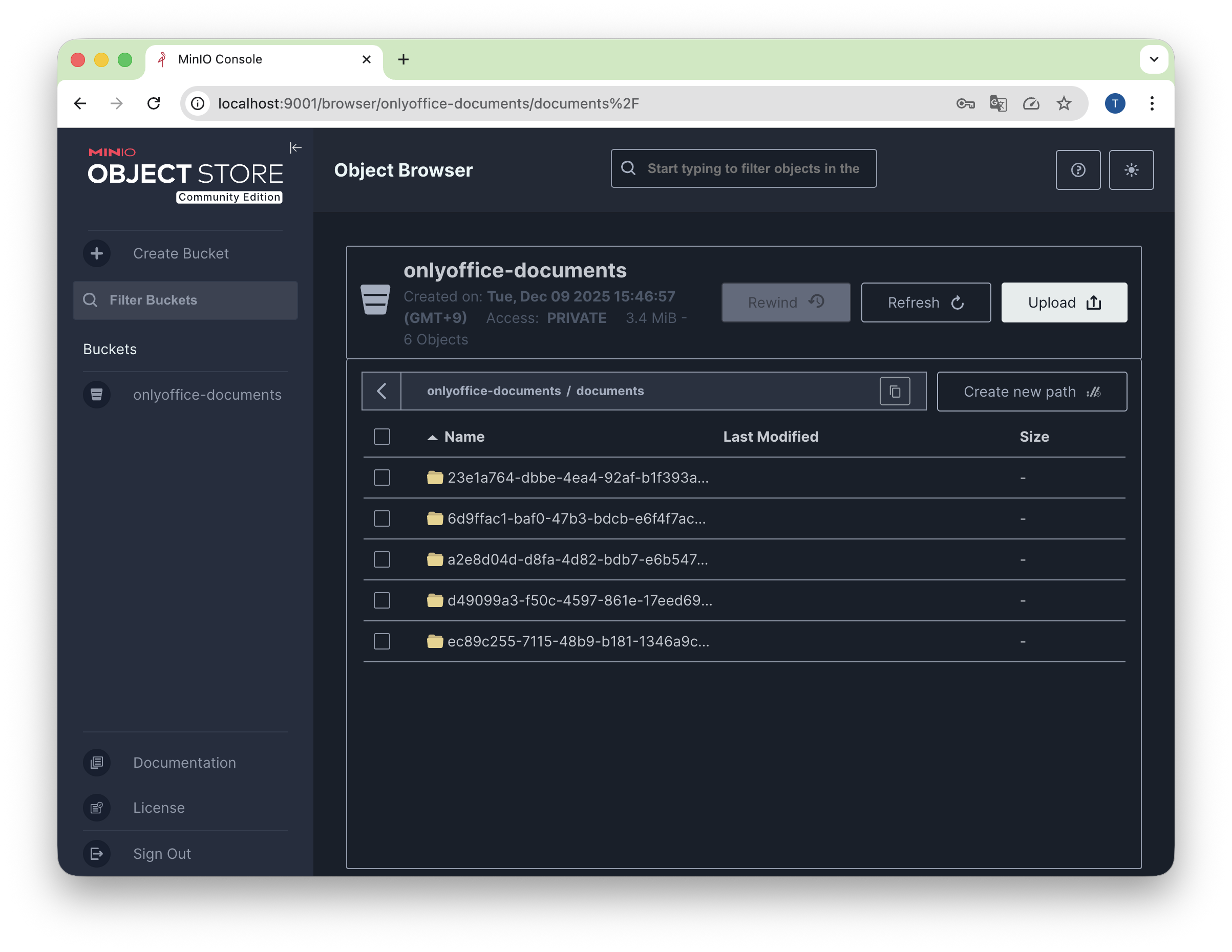Click the Create Bucket plus icon

(x=97, y=253)
